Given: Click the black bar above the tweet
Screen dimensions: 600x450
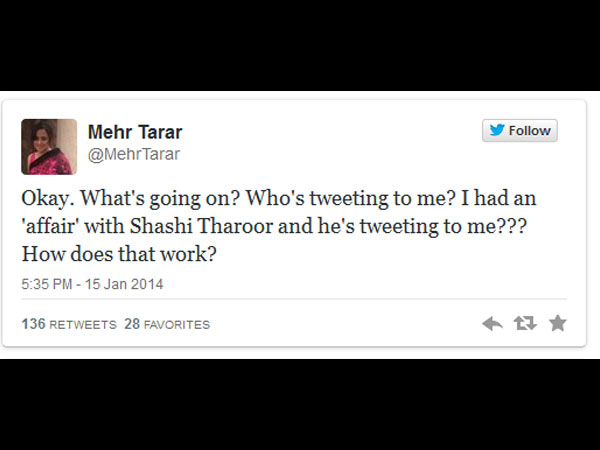Looking at the screenshot, I should click(300, 45).
